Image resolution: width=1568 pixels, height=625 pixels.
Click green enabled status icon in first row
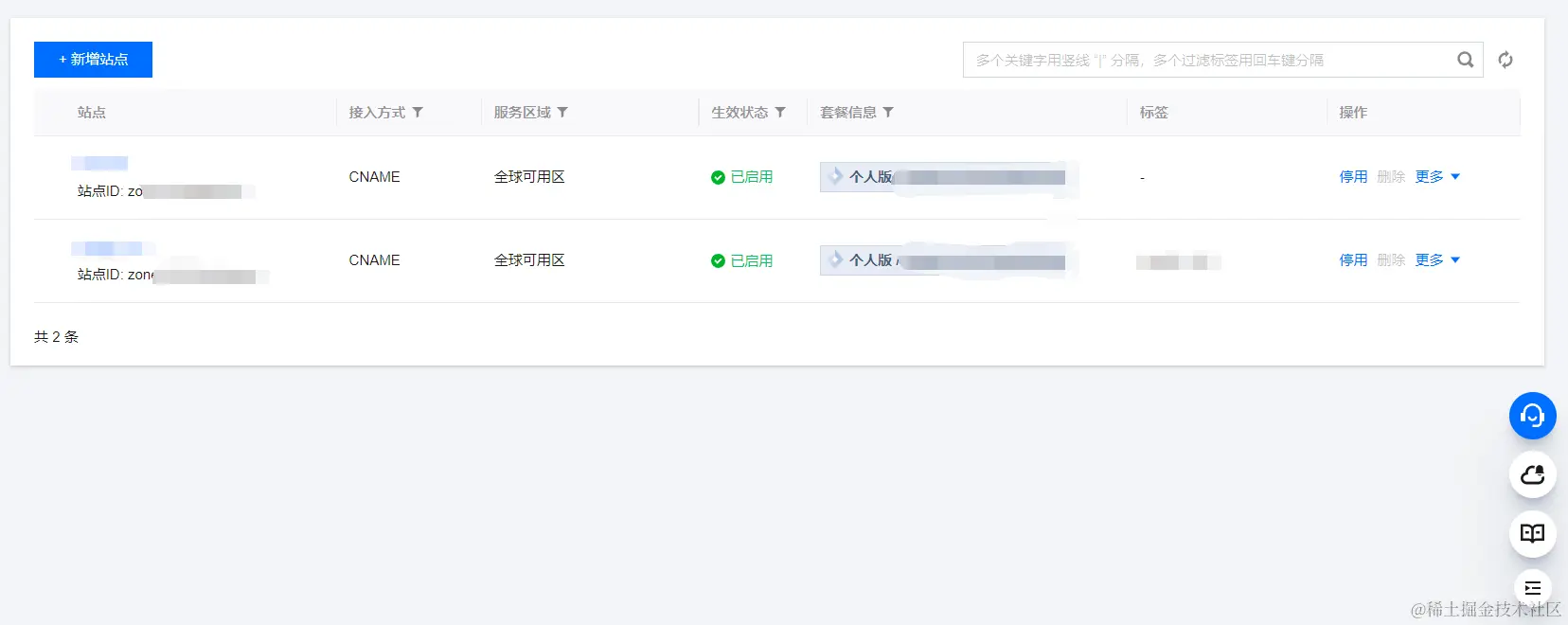coord(718,177)
